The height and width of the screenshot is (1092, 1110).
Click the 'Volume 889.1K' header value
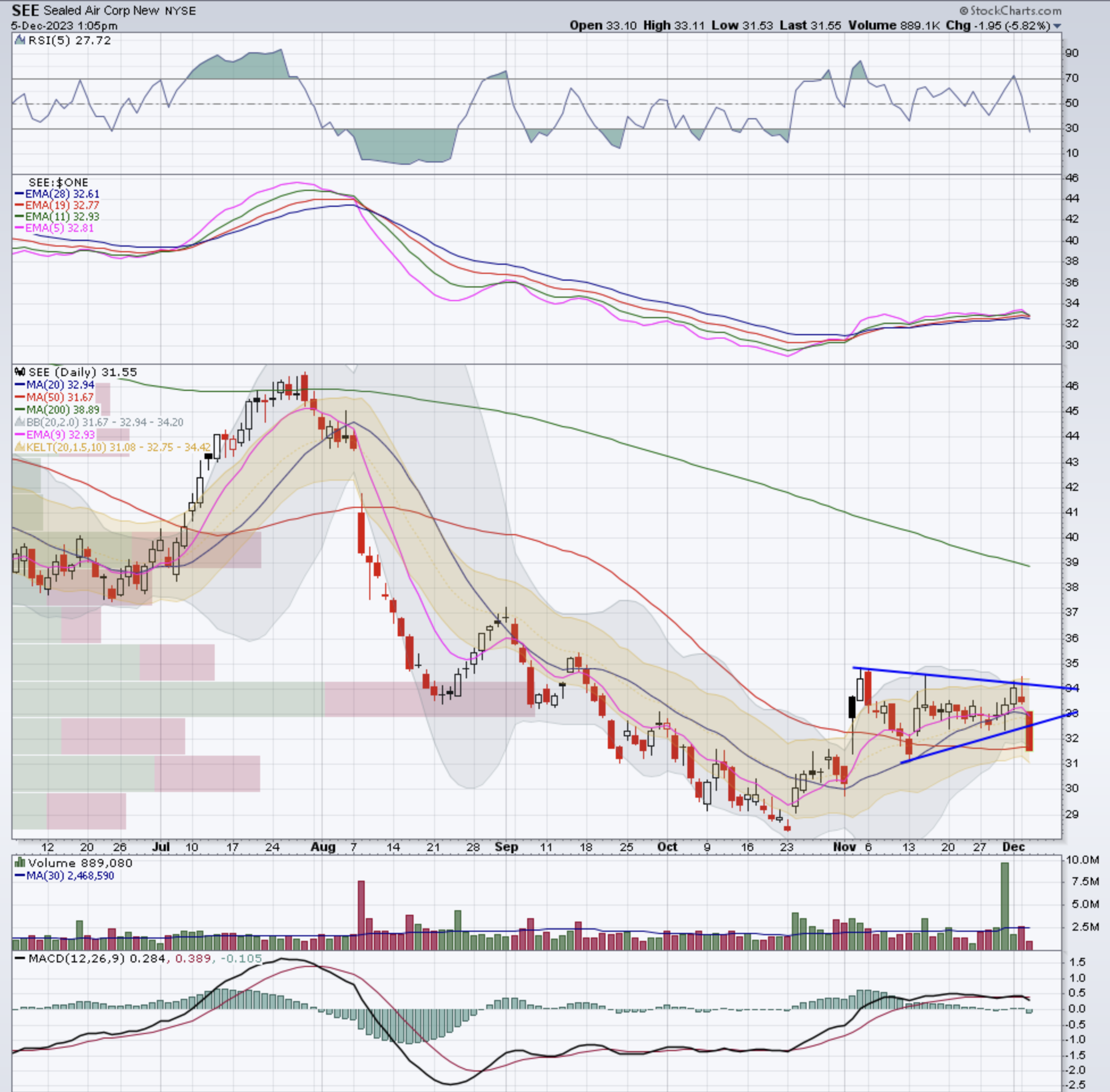click(893, 26)
